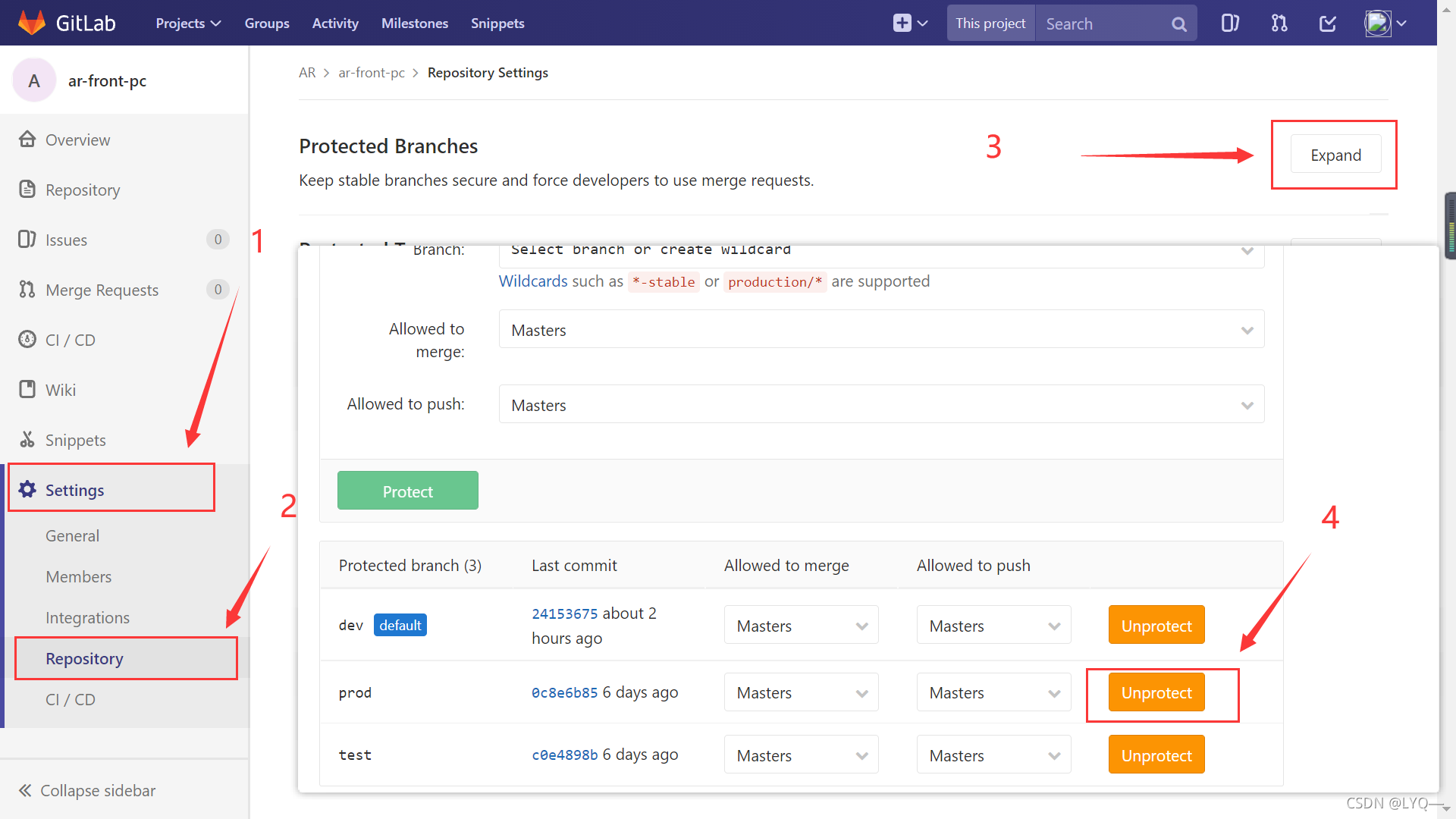This screenshot has width=1456, height=819.
Task: Open dev branch Allowed to push dropdown
Action: [993, 626]
